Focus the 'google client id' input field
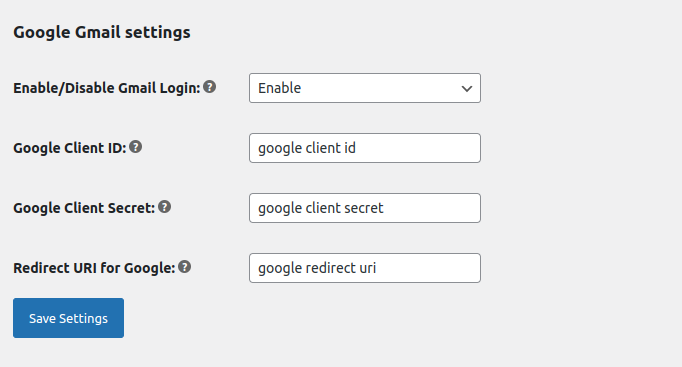 pyautogui.click(x=364, y=148)
